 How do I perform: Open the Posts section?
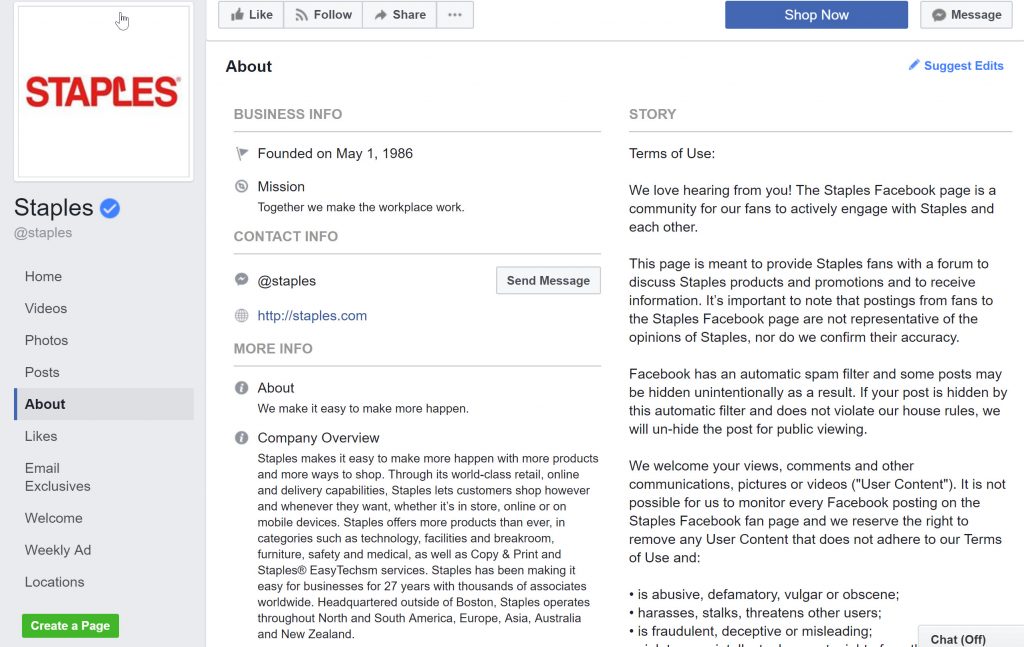[42, 372]
